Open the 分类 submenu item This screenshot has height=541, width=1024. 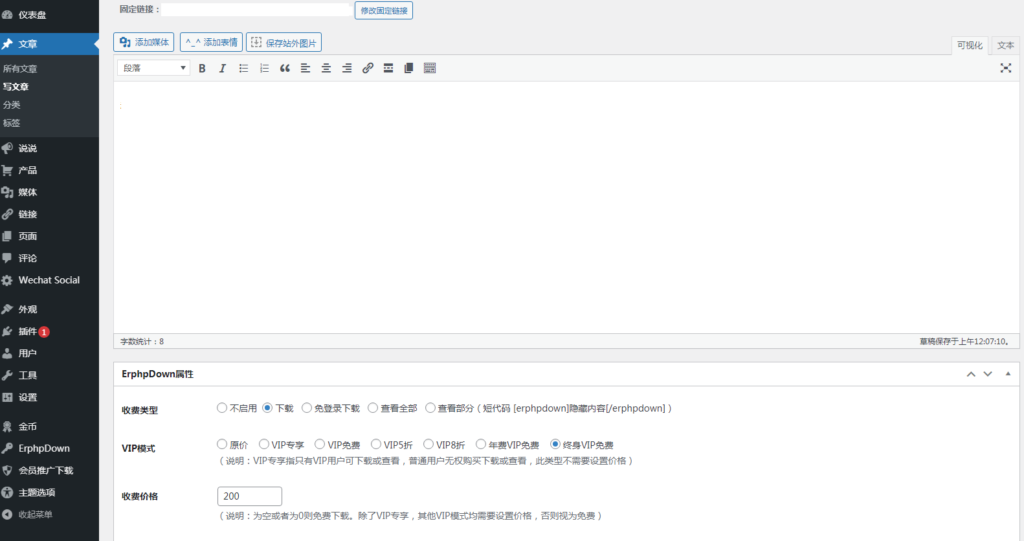(x=11, y=105)
